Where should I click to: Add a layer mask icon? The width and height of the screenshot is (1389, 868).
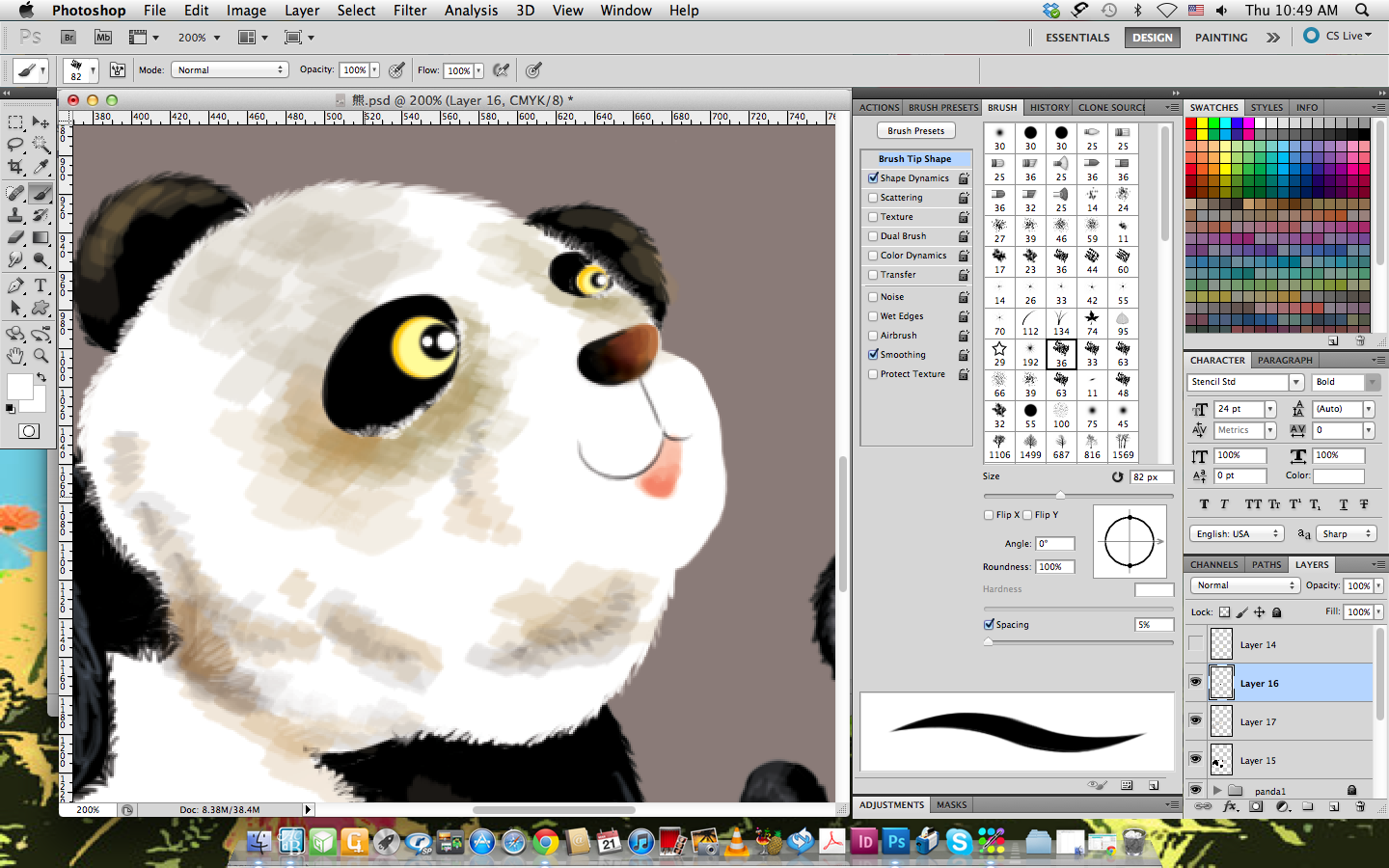1256,806
